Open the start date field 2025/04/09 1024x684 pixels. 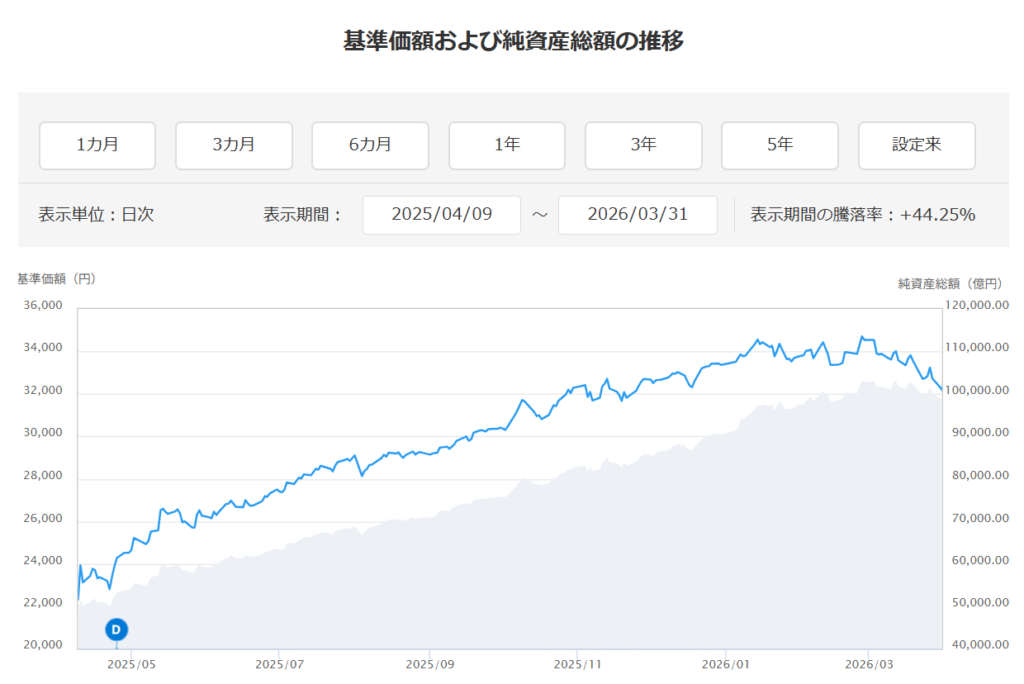tap(441, 215)
